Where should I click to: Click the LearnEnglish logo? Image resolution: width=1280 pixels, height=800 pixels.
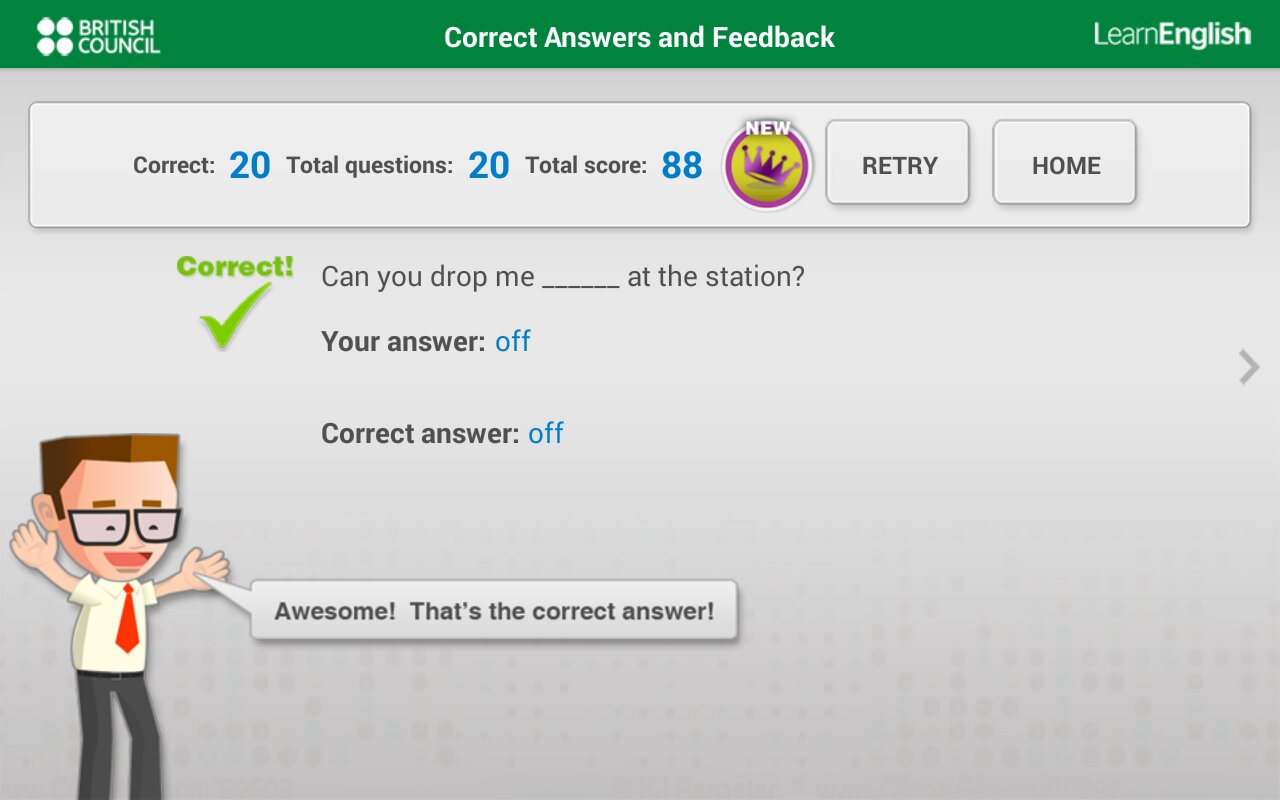1172,35
